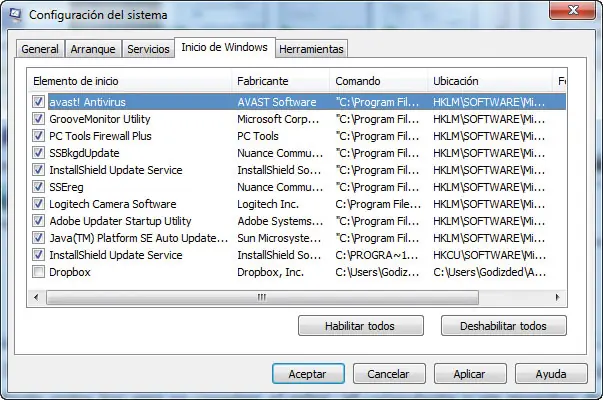Click the Dropbox, Inc. manufacturer cell

click(270, 272)
